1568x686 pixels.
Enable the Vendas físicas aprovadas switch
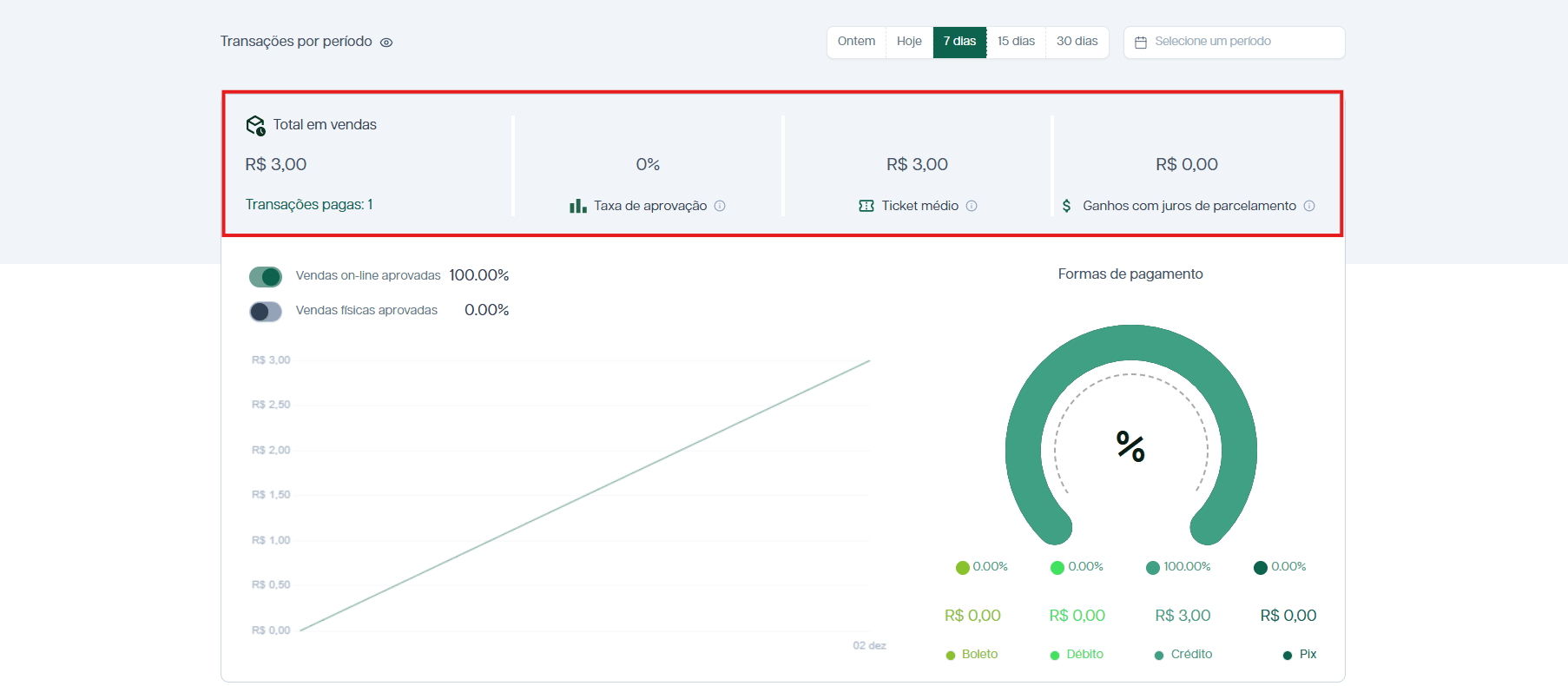tap(266, 312)
